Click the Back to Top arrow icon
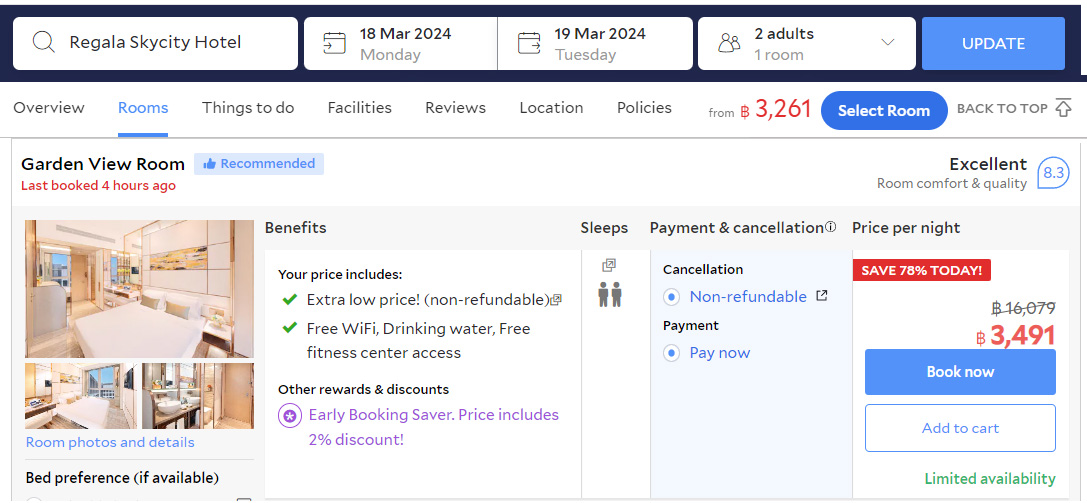This screenshot has height=503, width=1087. tap(1063, 108)
